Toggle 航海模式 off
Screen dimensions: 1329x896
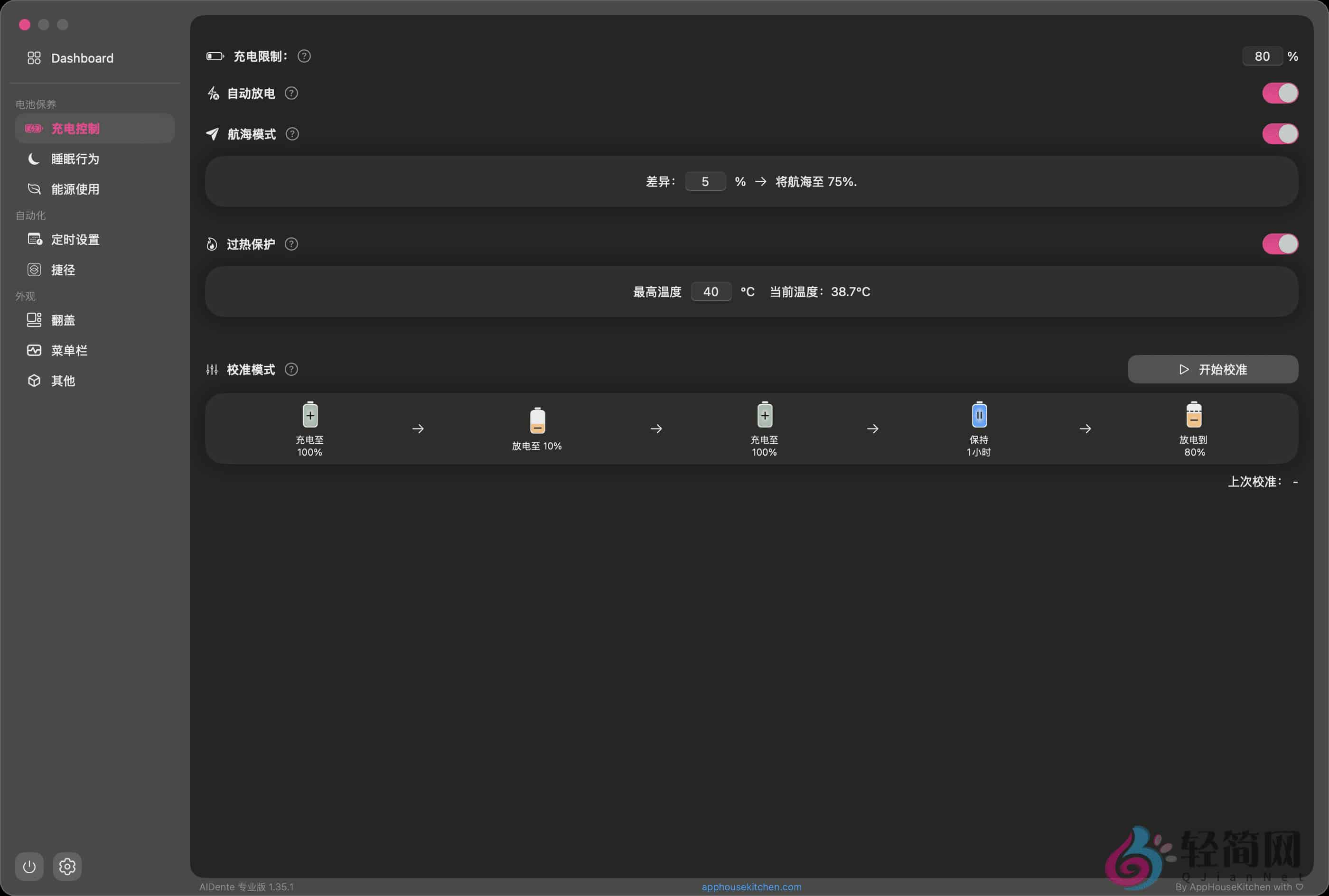click(1280, 134)
